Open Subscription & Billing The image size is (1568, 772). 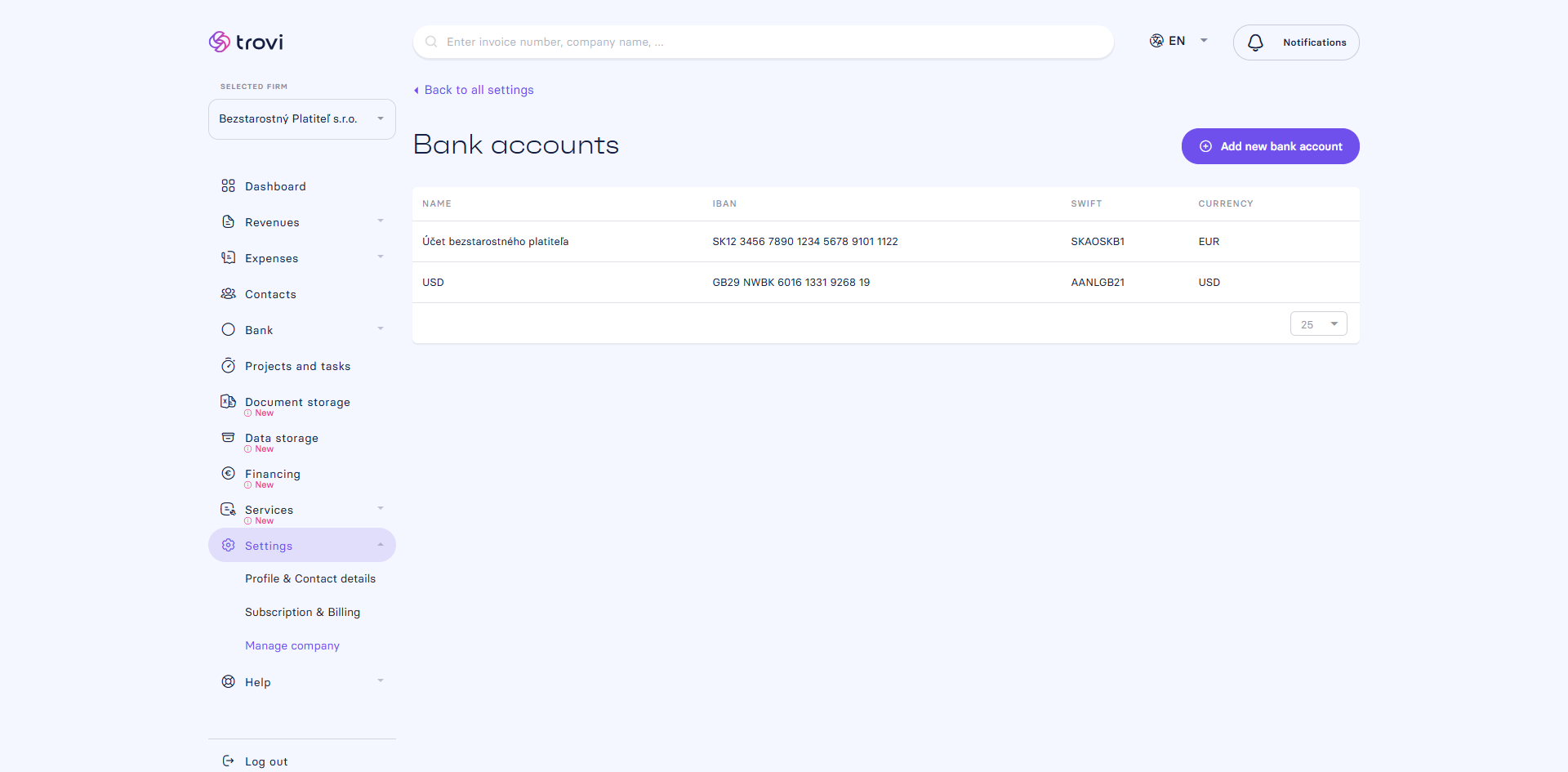(x=302, y=612)
